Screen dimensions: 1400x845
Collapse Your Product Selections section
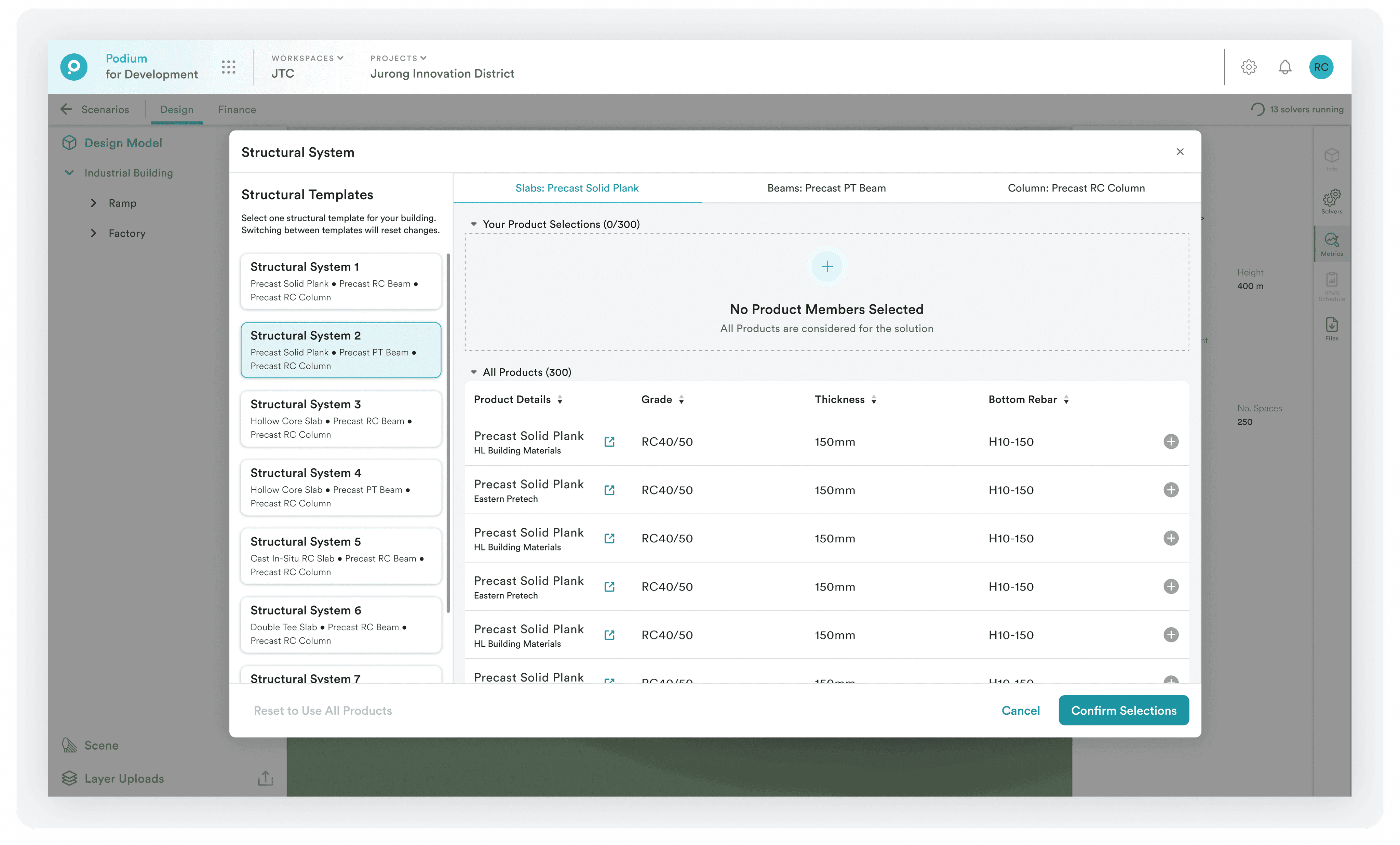[473, 225]
